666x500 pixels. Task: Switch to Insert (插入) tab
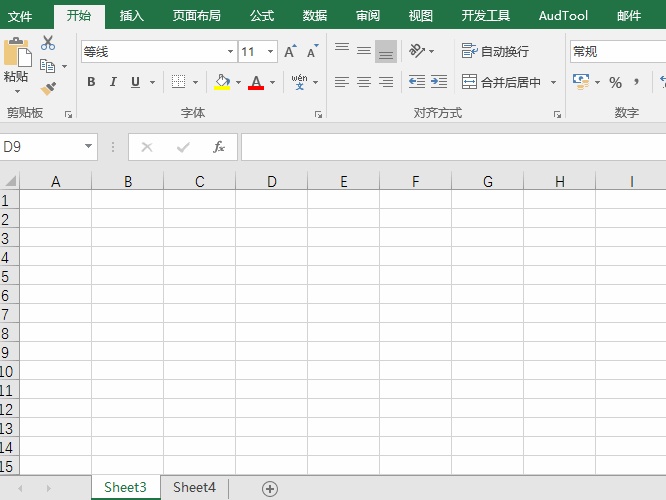coord(132,16)
